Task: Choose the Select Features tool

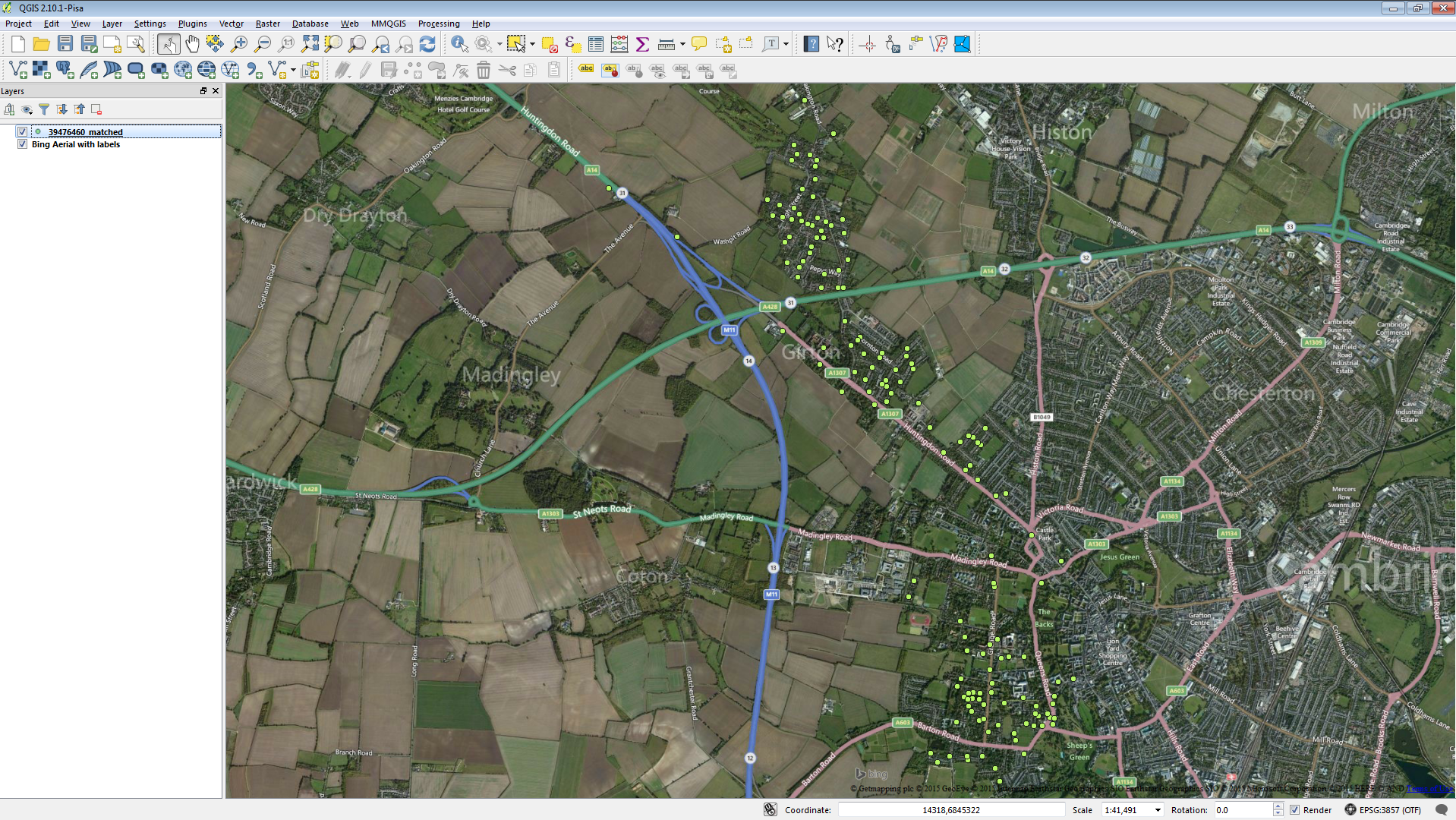Action: coord(516,44)
